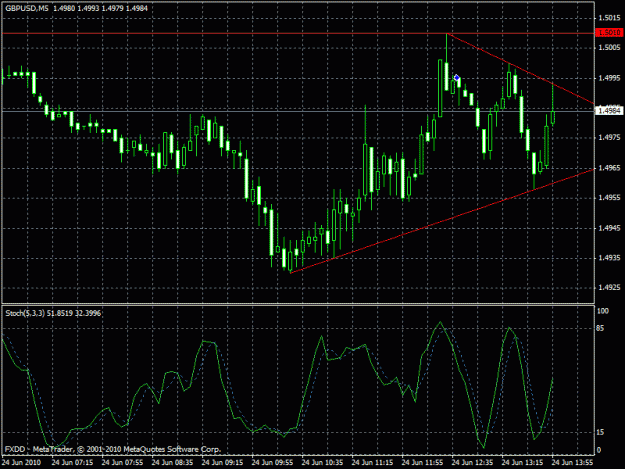Click the 1.5005 price scale label
Screen dimensions: 625x469
(609, 47)
